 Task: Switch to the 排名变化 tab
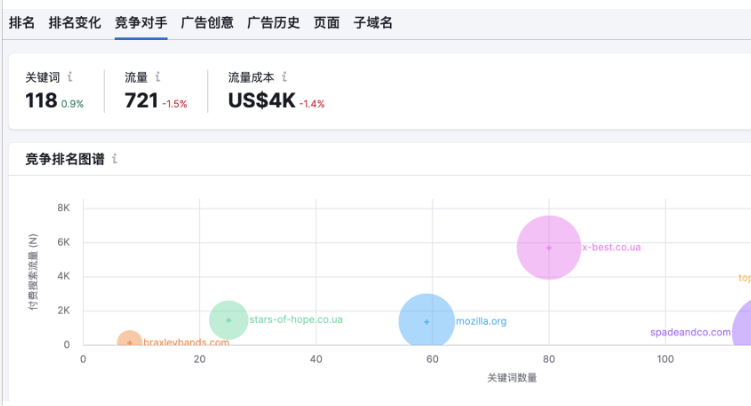pyautogui.click(x=75, y=22)
